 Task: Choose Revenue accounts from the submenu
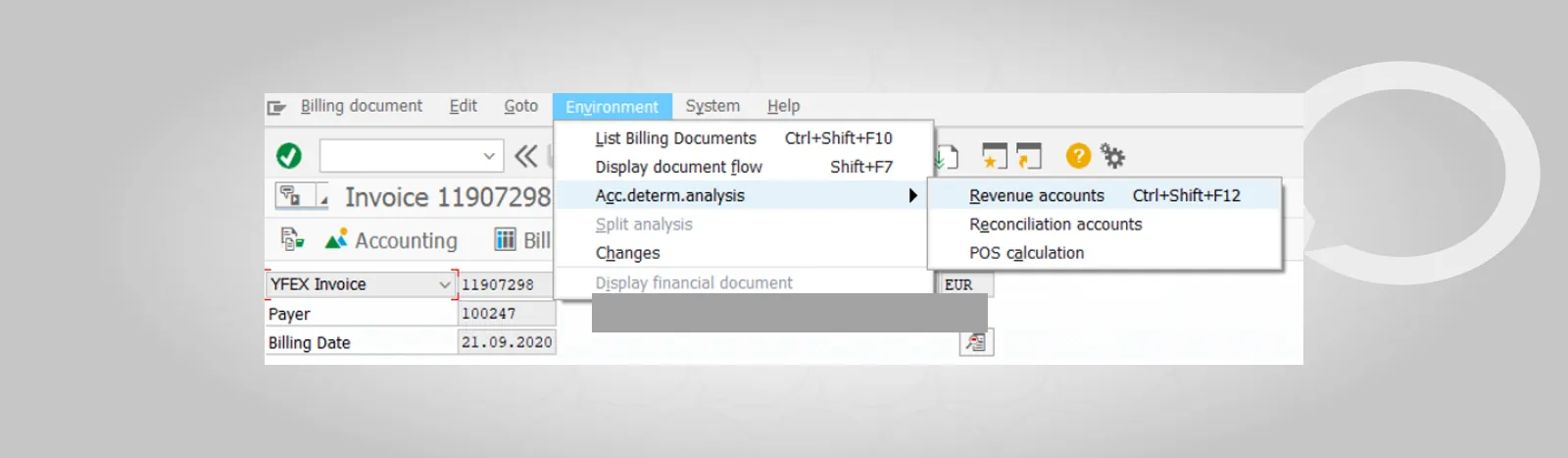click(x=1104, y=195)
